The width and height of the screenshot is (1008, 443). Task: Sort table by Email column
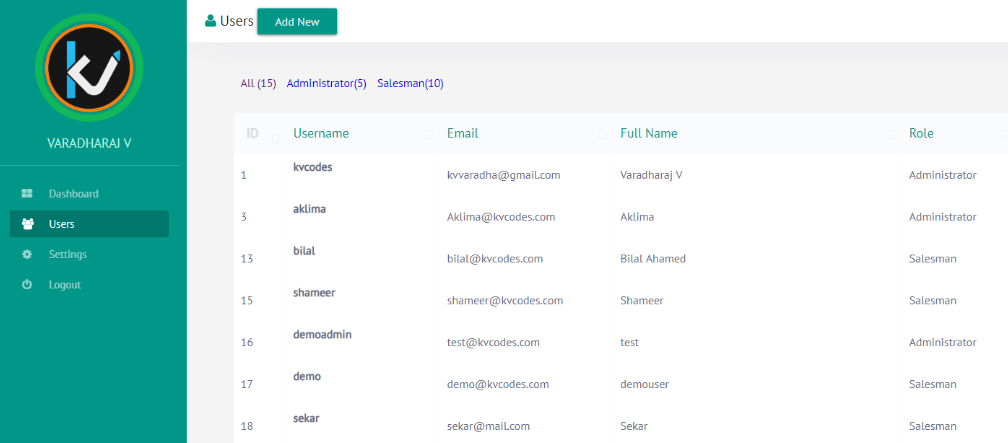tap(462, 134)
